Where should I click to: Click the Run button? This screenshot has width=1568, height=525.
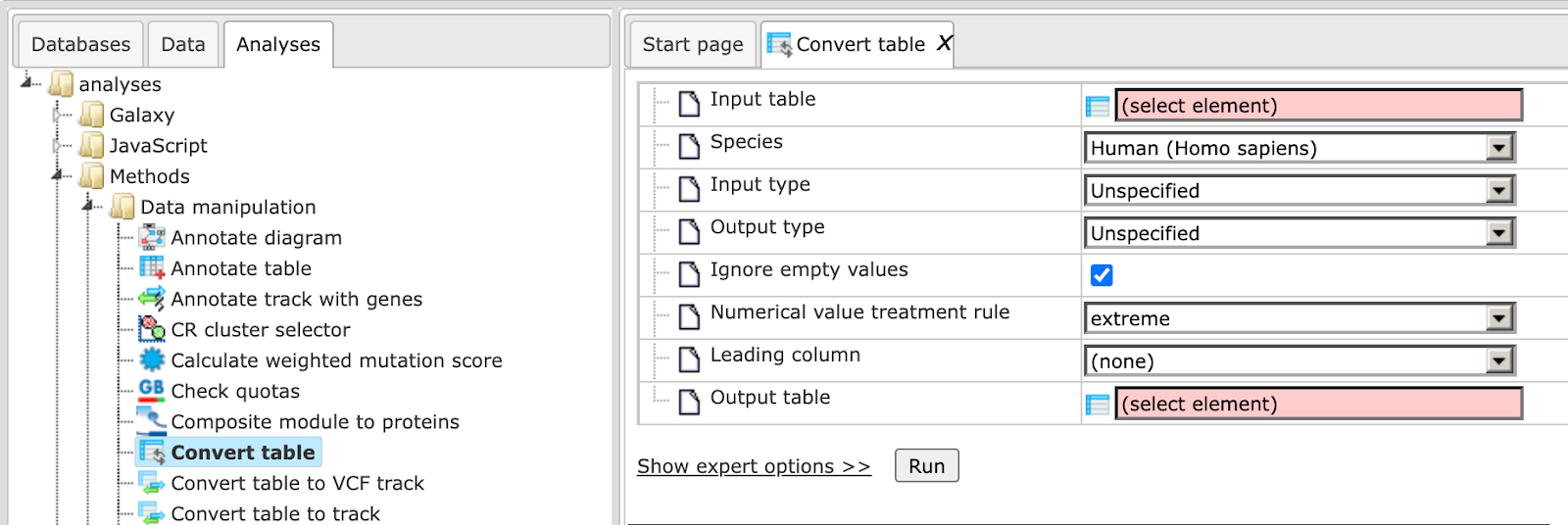coord(926,465)
